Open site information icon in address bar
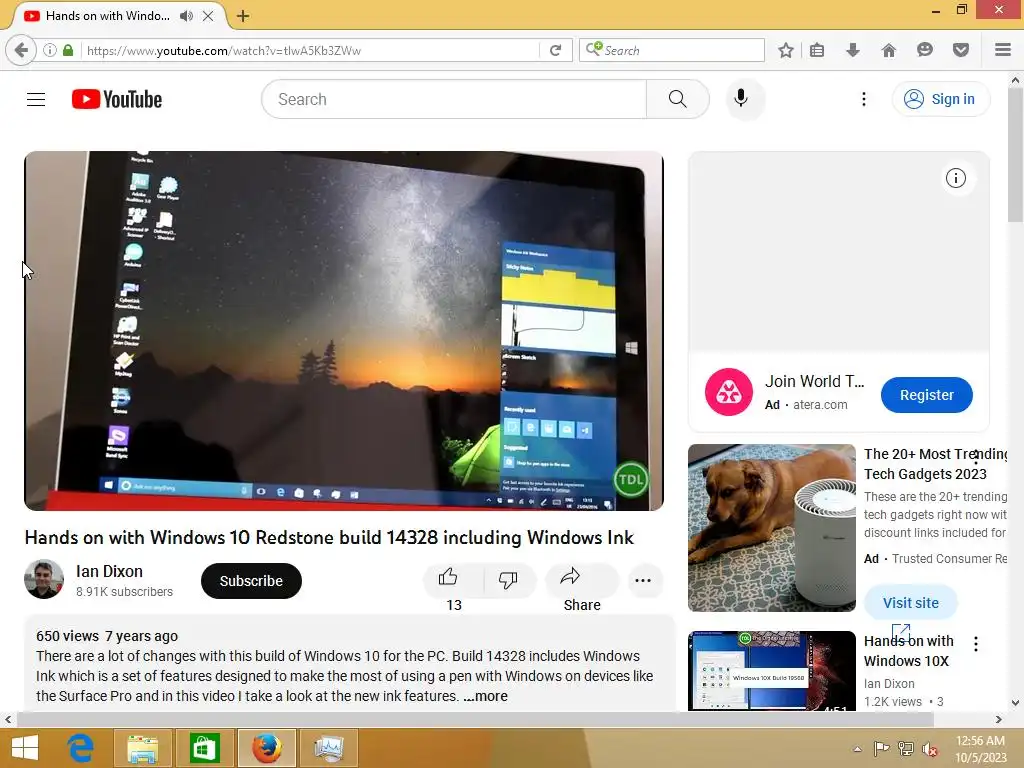 point(49,50)
